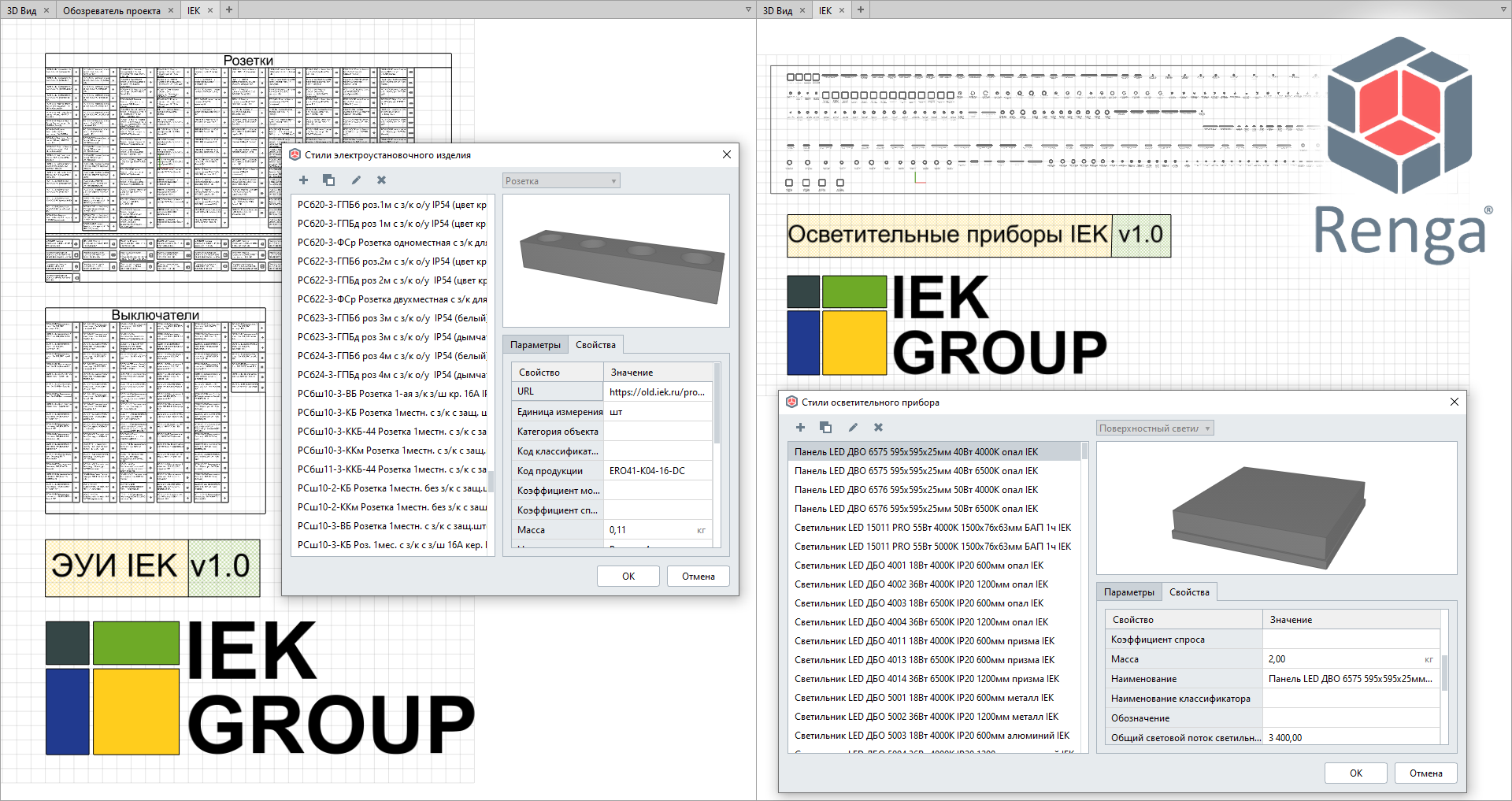
Task: Click the add new style plus icon in socket styles dialog
Action: (x=303, y=180)
